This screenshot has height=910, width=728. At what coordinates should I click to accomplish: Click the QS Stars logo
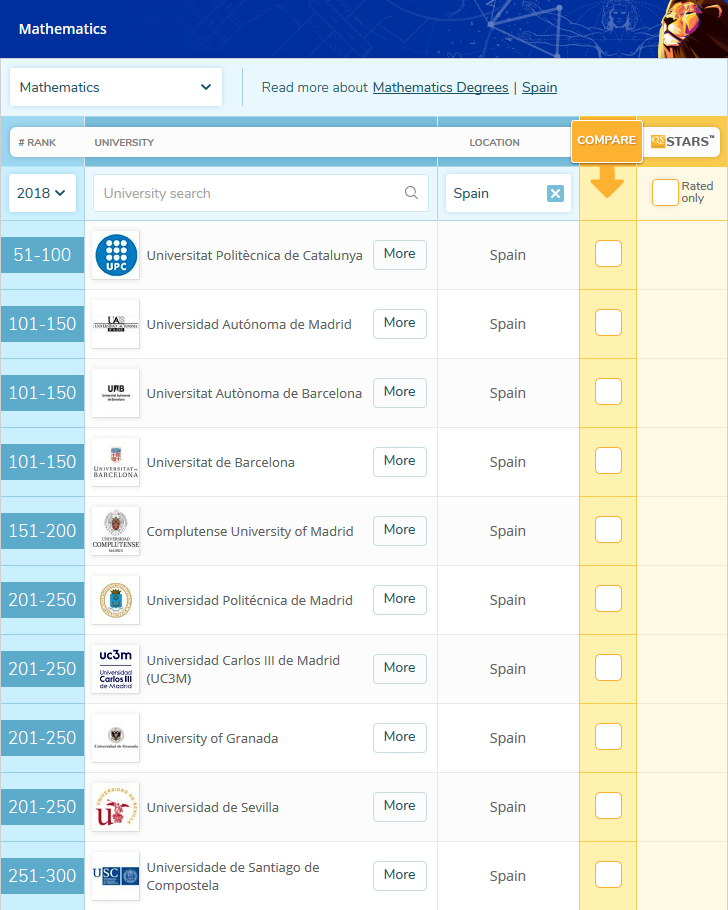[x=682, y=142]
